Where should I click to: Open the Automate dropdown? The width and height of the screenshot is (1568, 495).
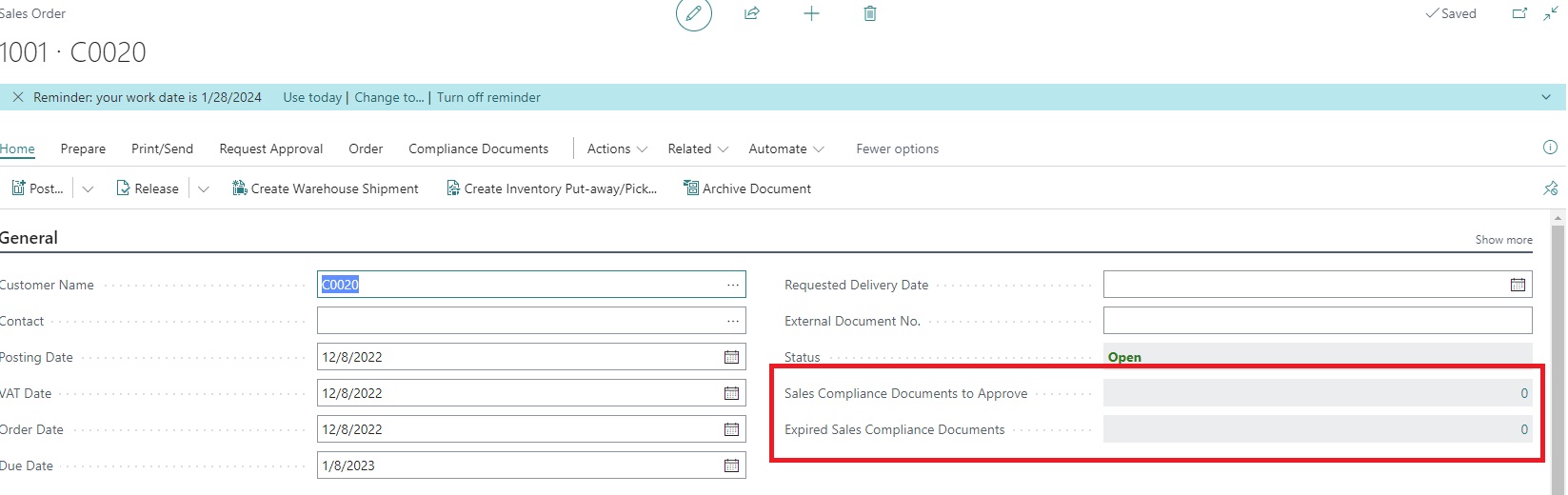(x=785, y=148)
